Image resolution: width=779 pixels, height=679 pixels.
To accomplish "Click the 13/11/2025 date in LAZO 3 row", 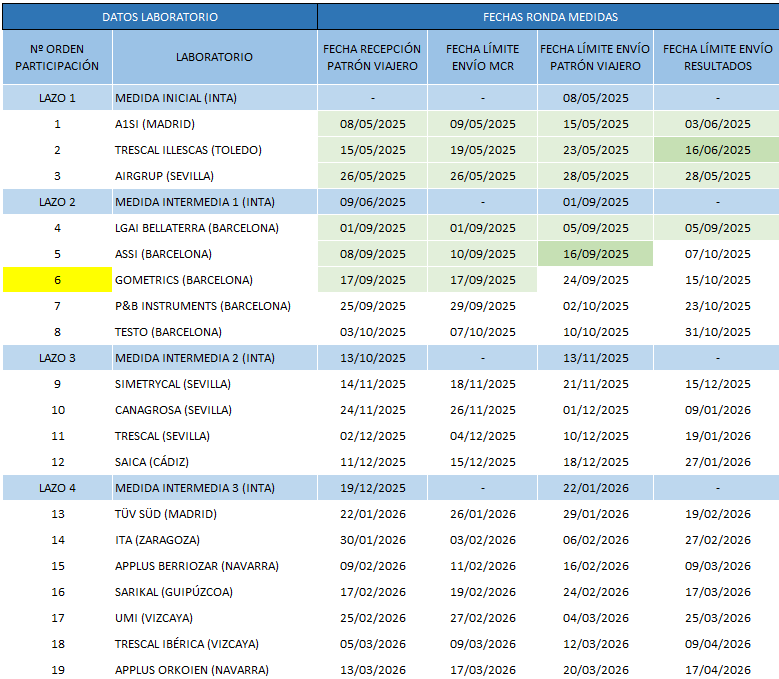I will [x=595, y=358].
